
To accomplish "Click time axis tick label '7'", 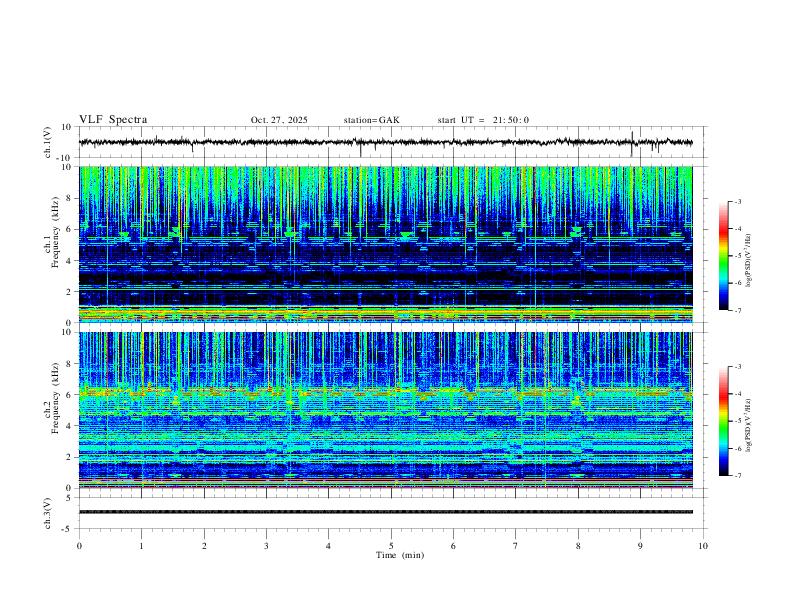I will [x=516, y=546].
